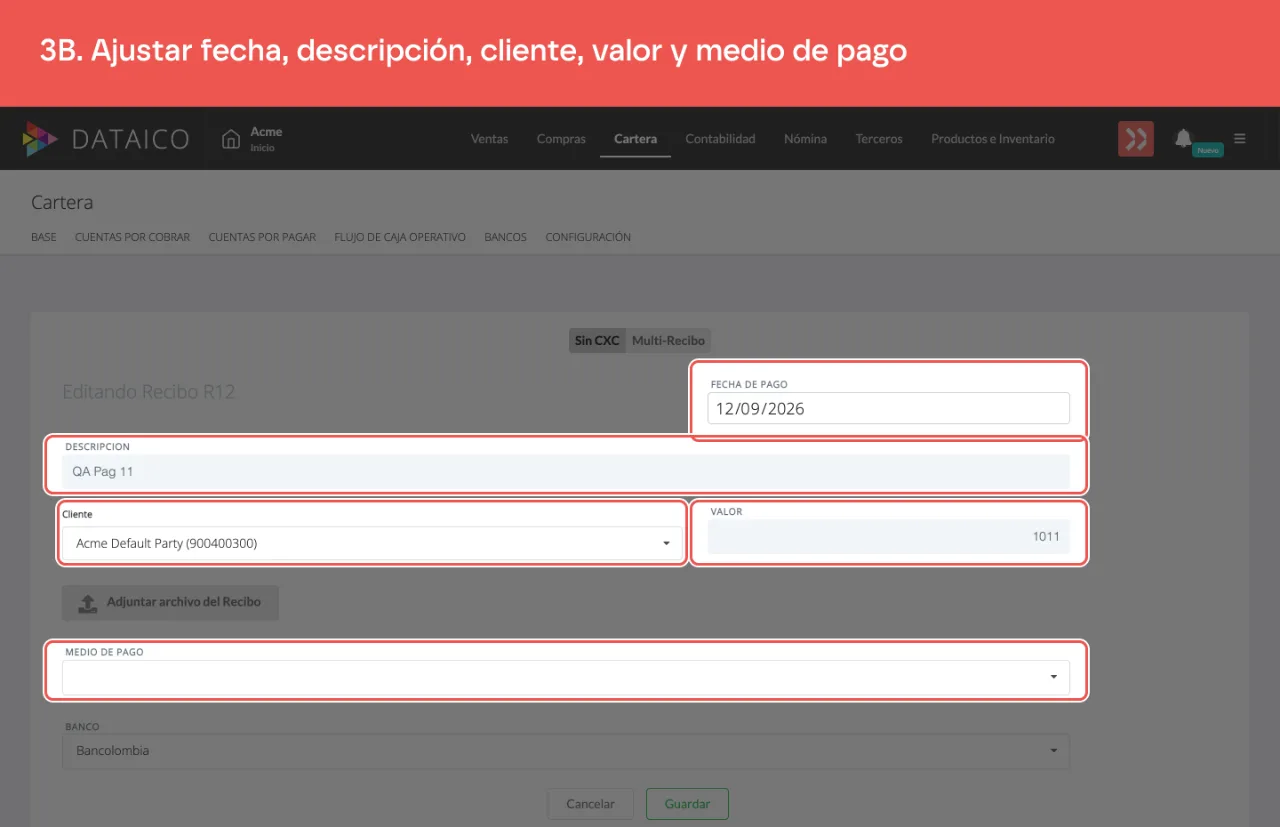Open Productos e Inventario menu
Screen dimensions: 1280x827
point(992,139)
